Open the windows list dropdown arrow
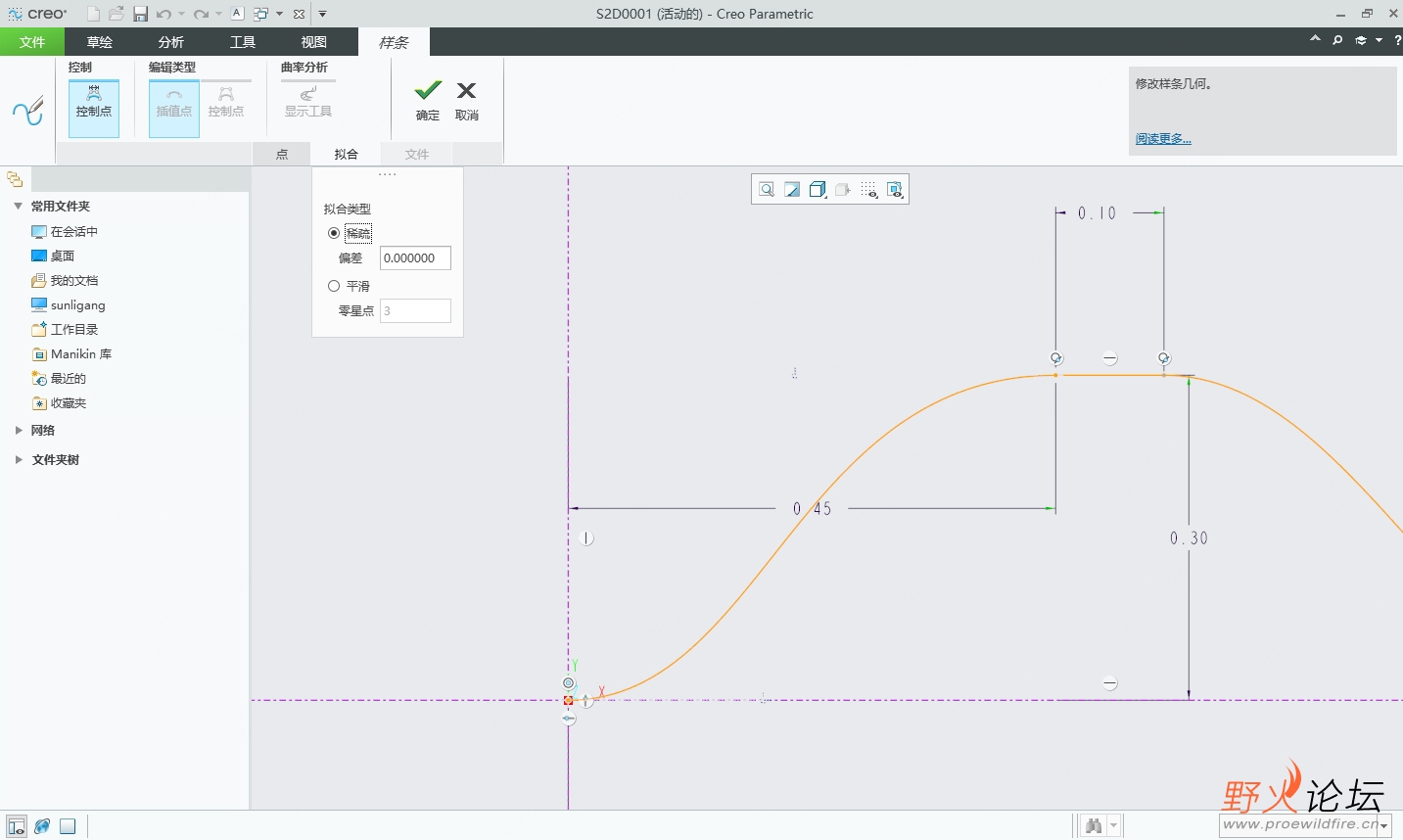The width and height of the screenshot is (1403, 840). [x=279, y=14]
